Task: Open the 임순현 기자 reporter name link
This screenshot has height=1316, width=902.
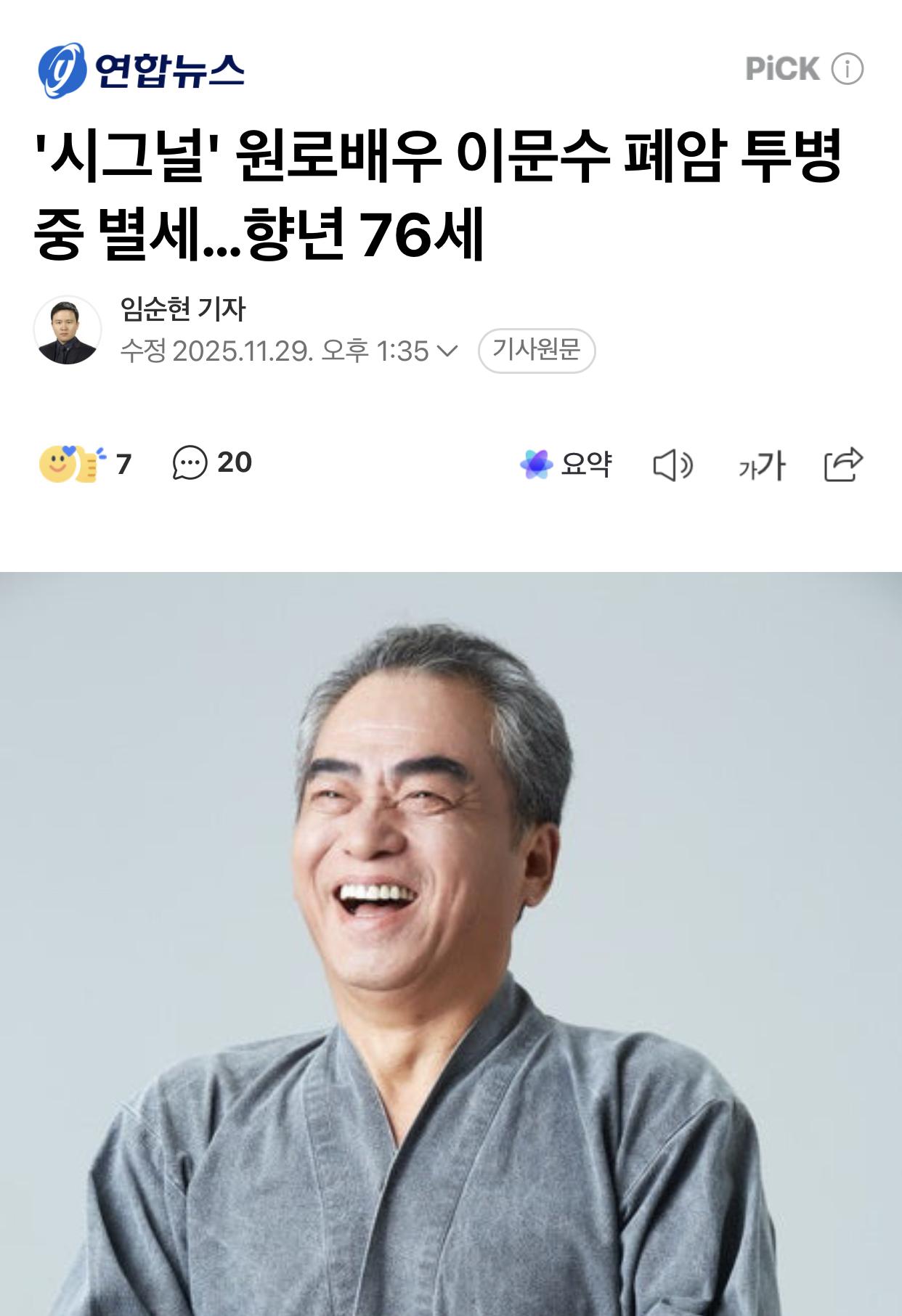Action: click(x=183, y=308)
